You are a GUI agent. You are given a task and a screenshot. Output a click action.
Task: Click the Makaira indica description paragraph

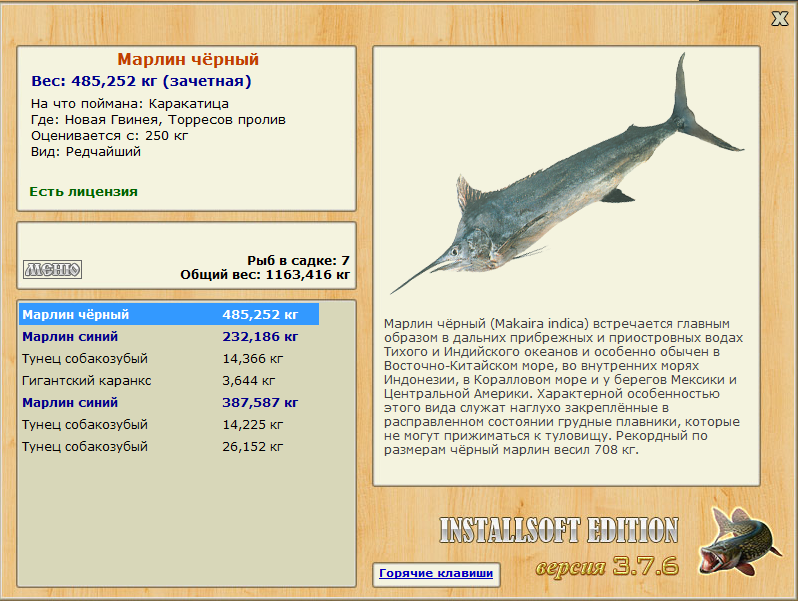pos(563,387)
